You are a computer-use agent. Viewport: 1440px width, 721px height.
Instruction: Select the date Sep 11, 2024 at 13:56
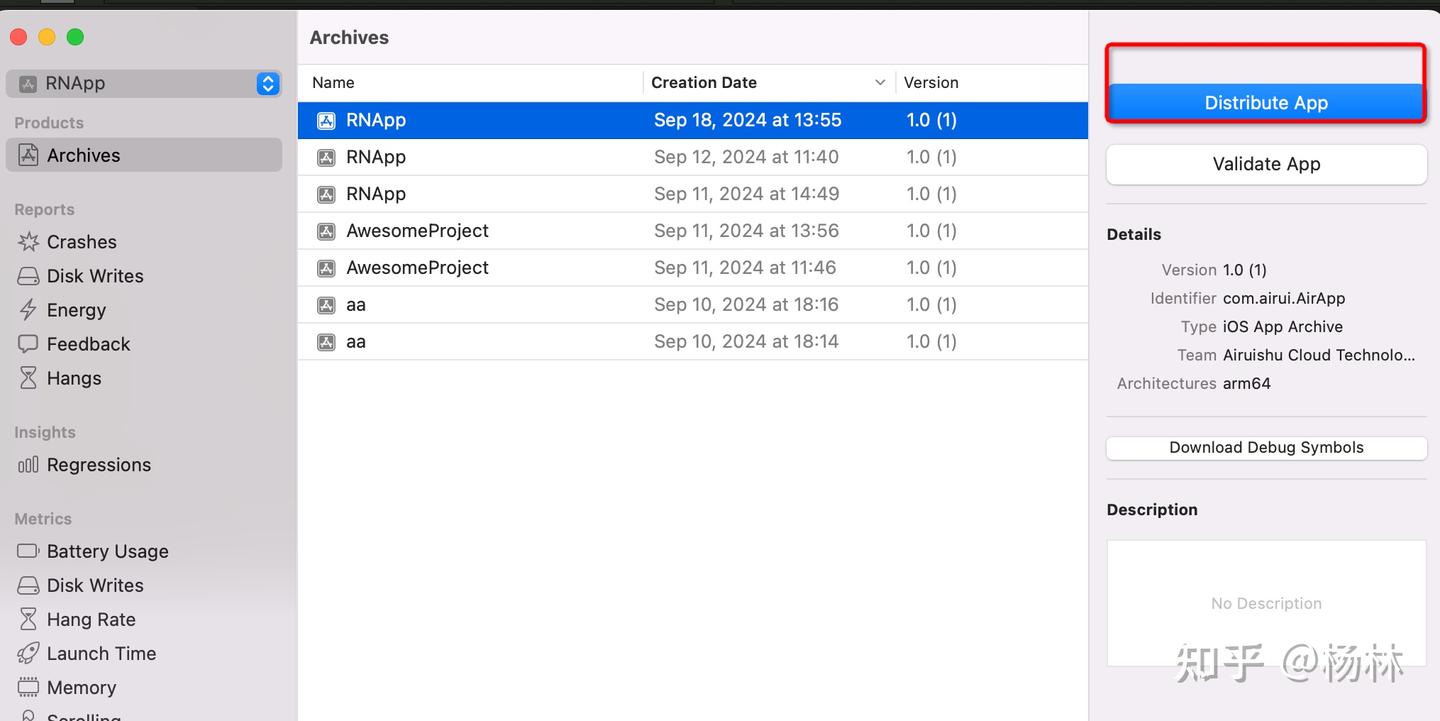pos(746,231)
